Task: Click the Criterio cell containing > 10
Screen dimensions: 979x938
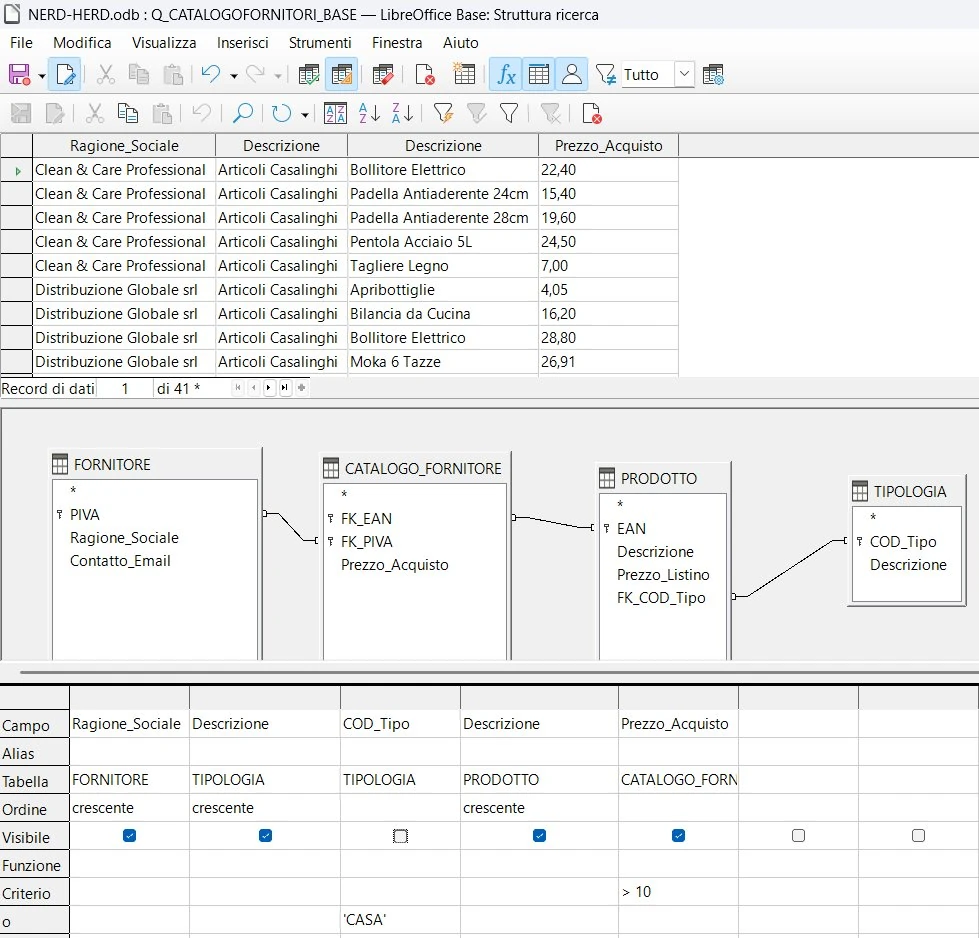Action: click(x=678, y=892)
